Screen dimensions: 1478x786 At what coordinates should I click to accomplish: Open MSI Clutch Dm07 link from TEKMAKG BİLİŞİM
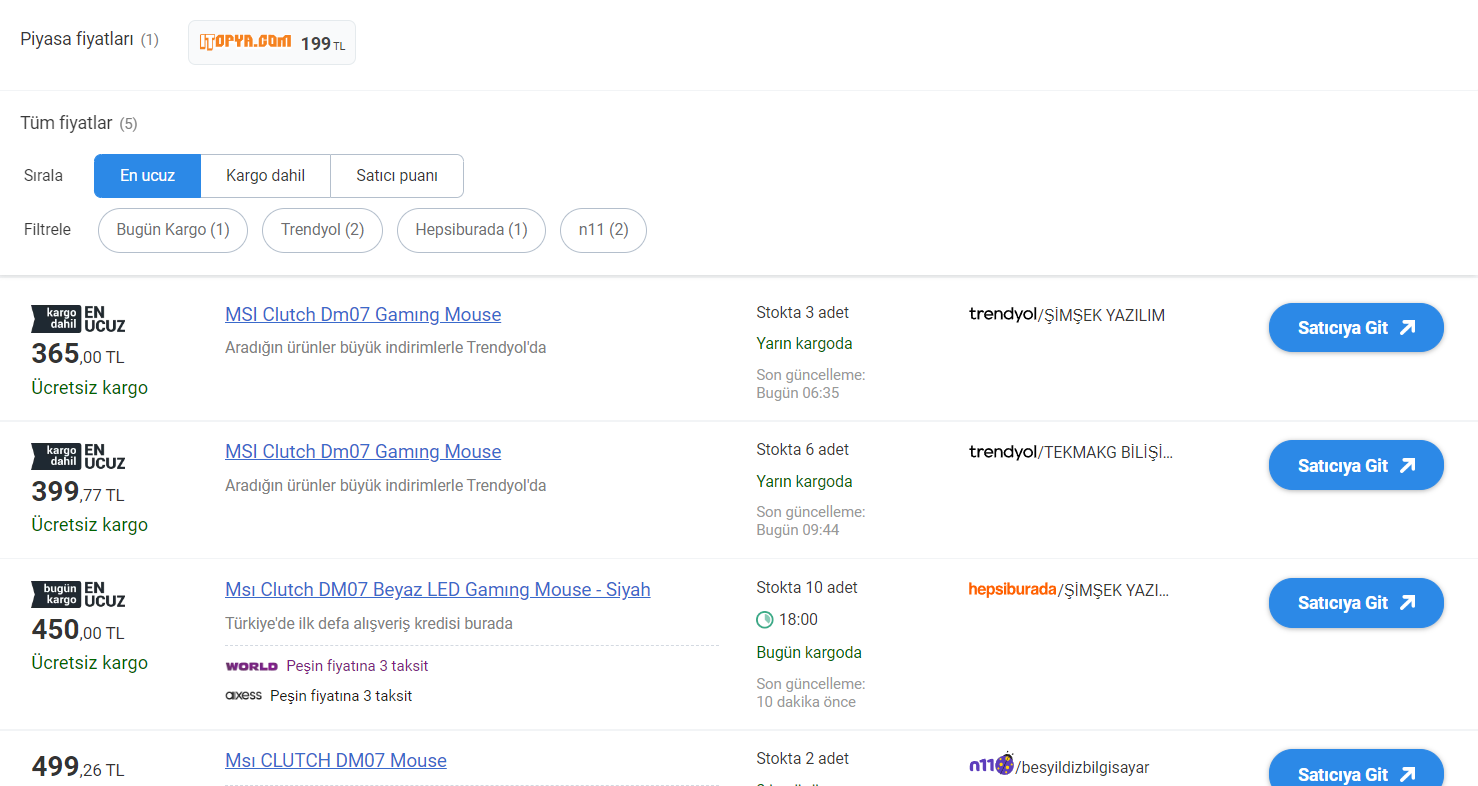point(363,452)
